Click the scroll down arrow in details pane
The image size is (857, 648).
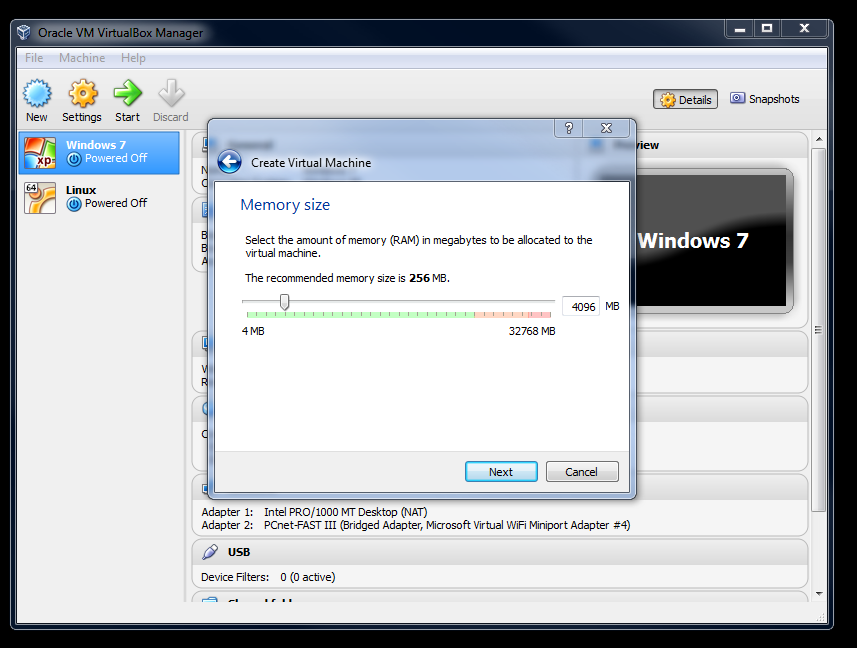tap(819, 593)
